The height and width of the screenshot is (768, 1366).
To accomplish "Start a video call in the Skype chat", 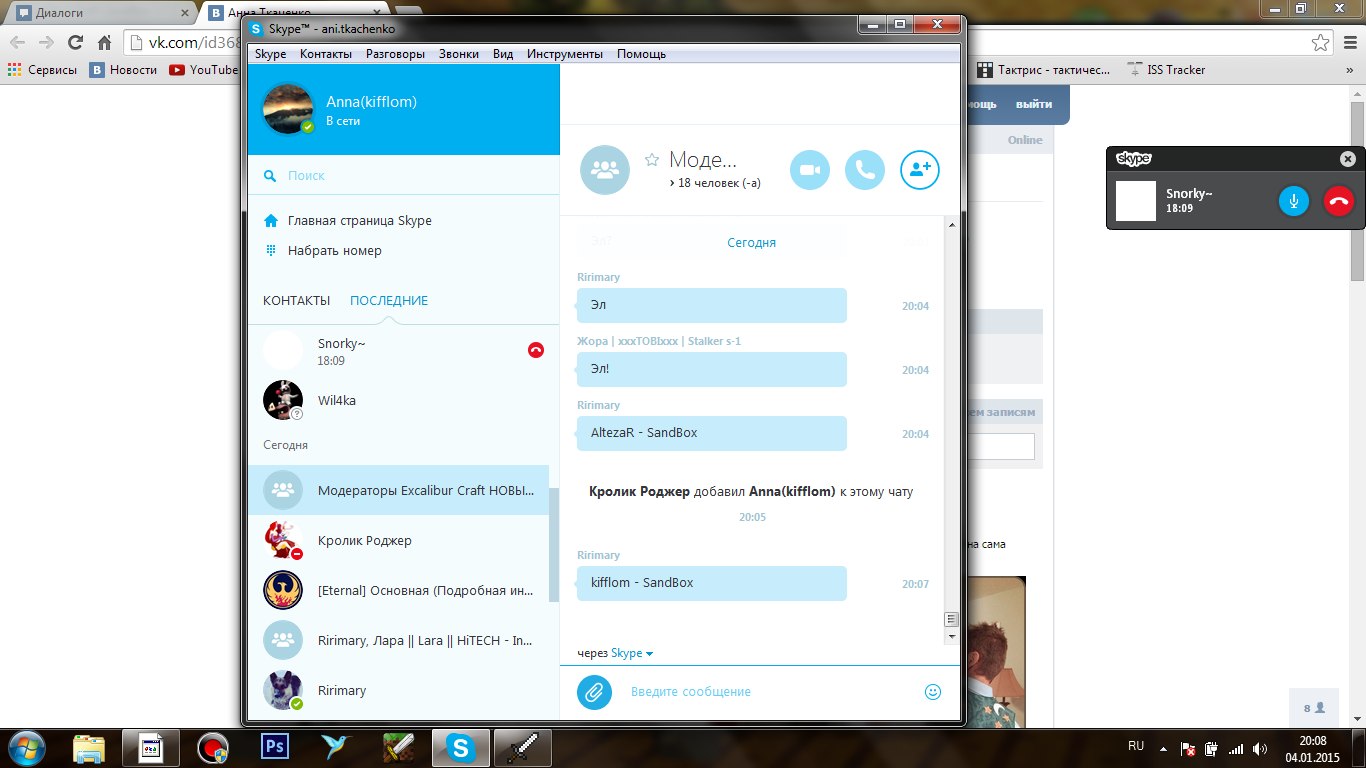I will [x=810, y=170].
